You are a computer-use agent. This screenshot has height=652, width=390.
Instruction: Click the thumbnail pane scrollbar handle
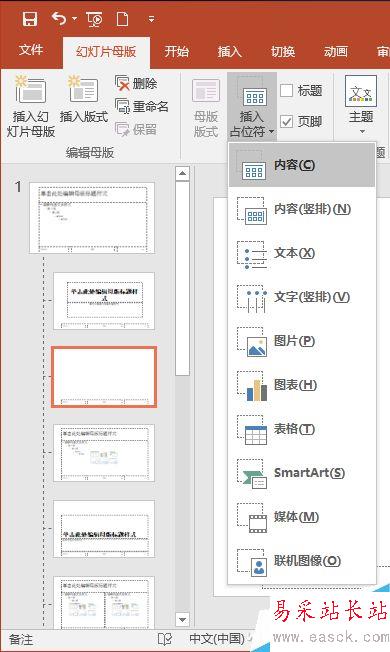click(x=182, y=279)
